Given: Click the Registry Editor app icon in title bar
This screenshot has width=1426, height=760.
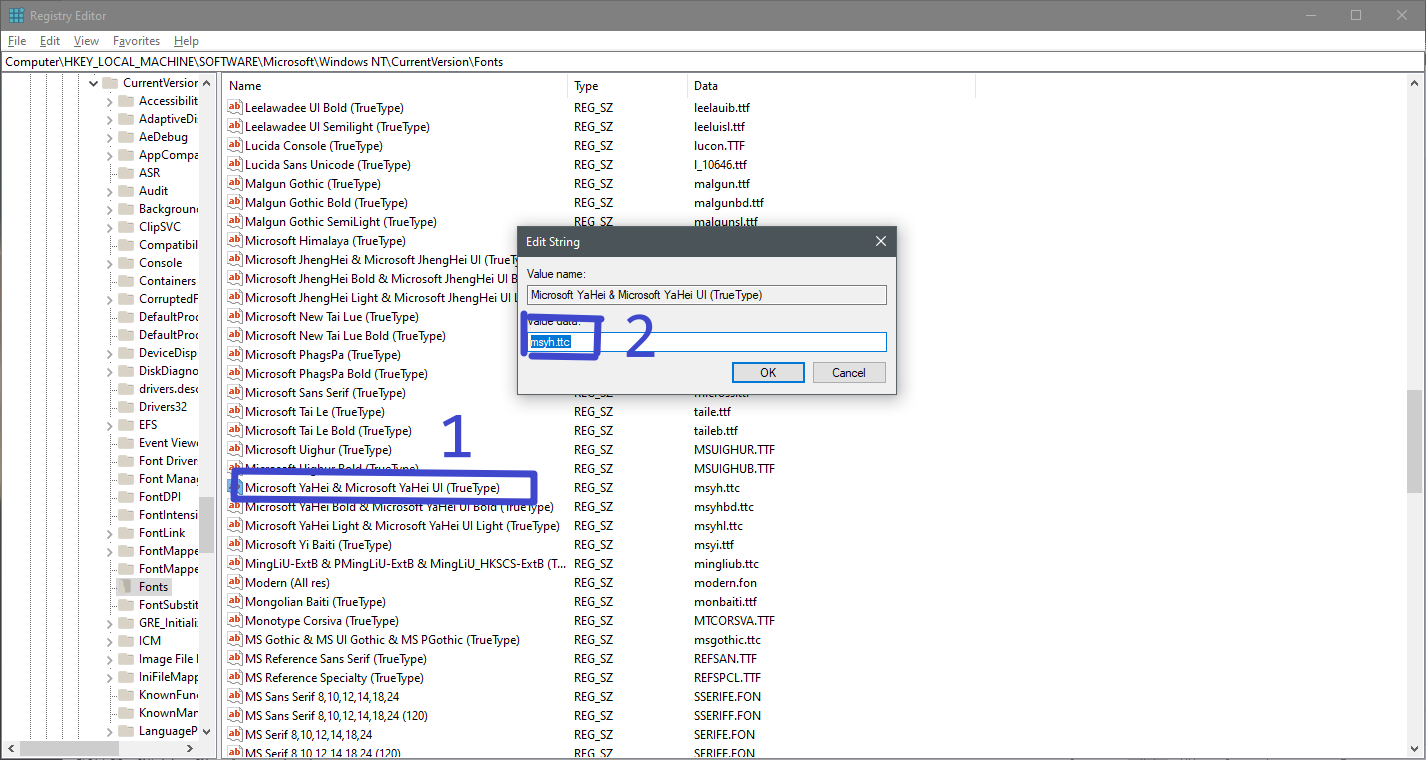Looking at the screenshot, I should coord(16,16).
